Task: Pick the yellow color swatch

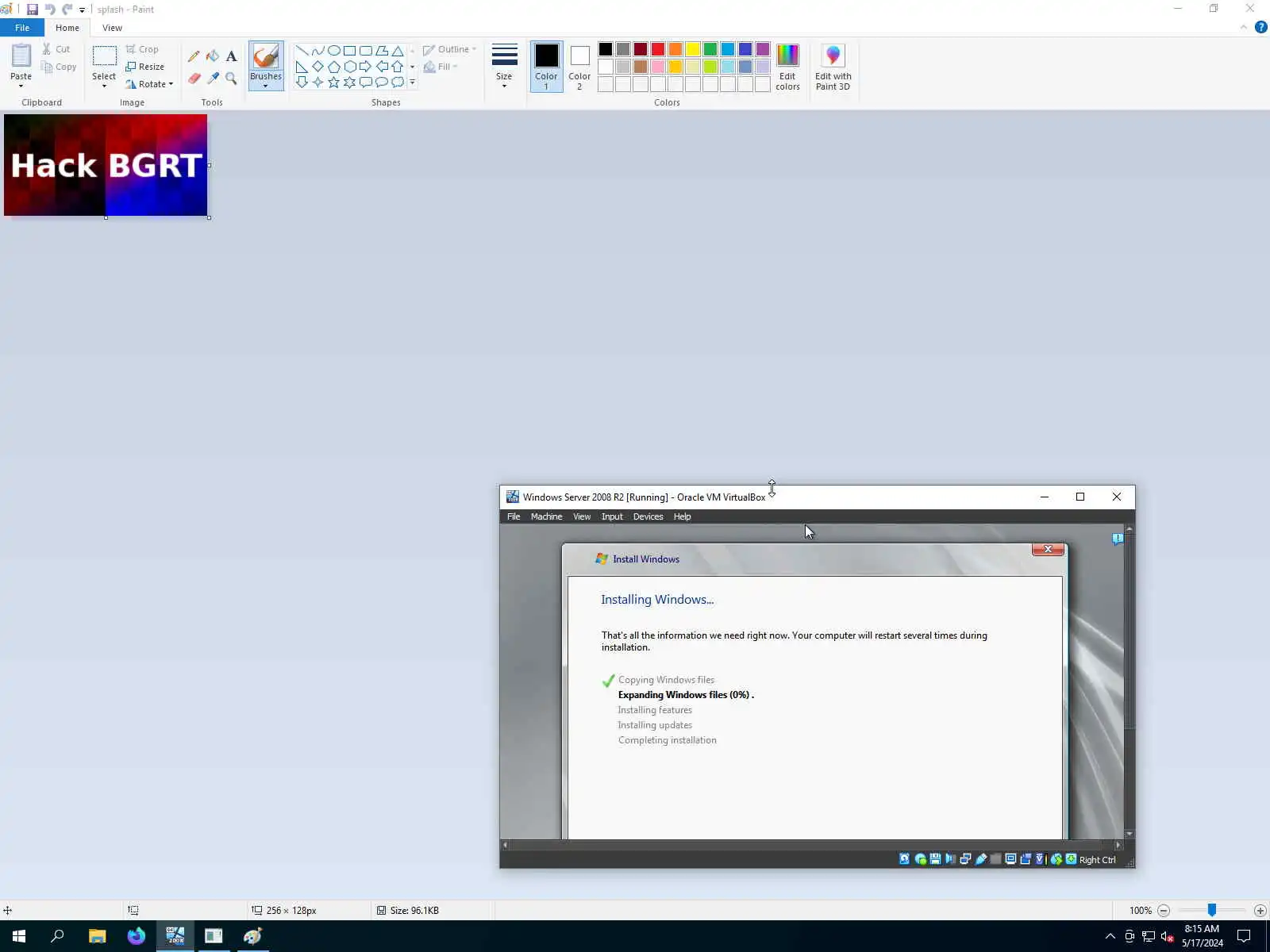Action: (x=693, y=49)
